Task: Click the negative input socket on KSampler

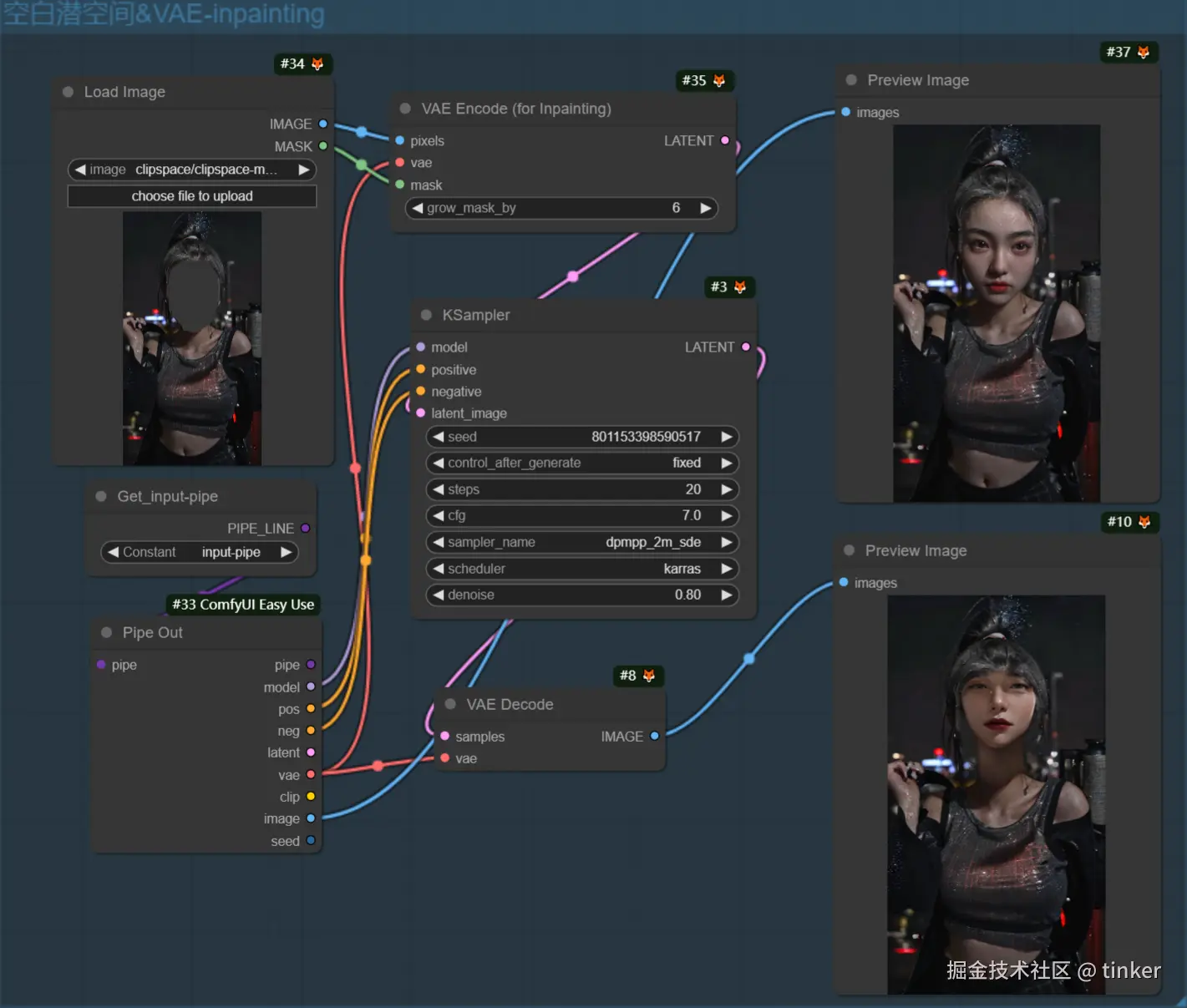Action: (421, 391)
